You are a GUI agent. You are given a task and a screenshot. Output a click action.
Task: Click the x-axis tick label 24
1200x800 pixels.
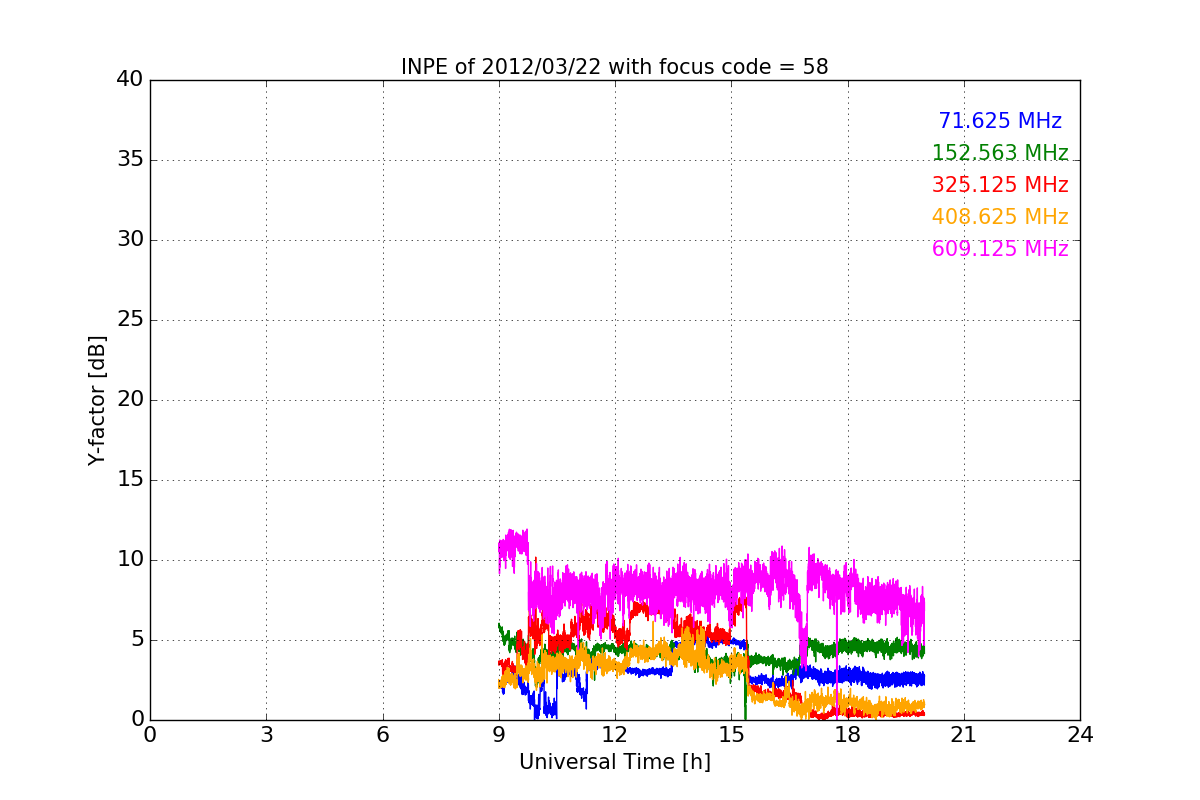1080,735
